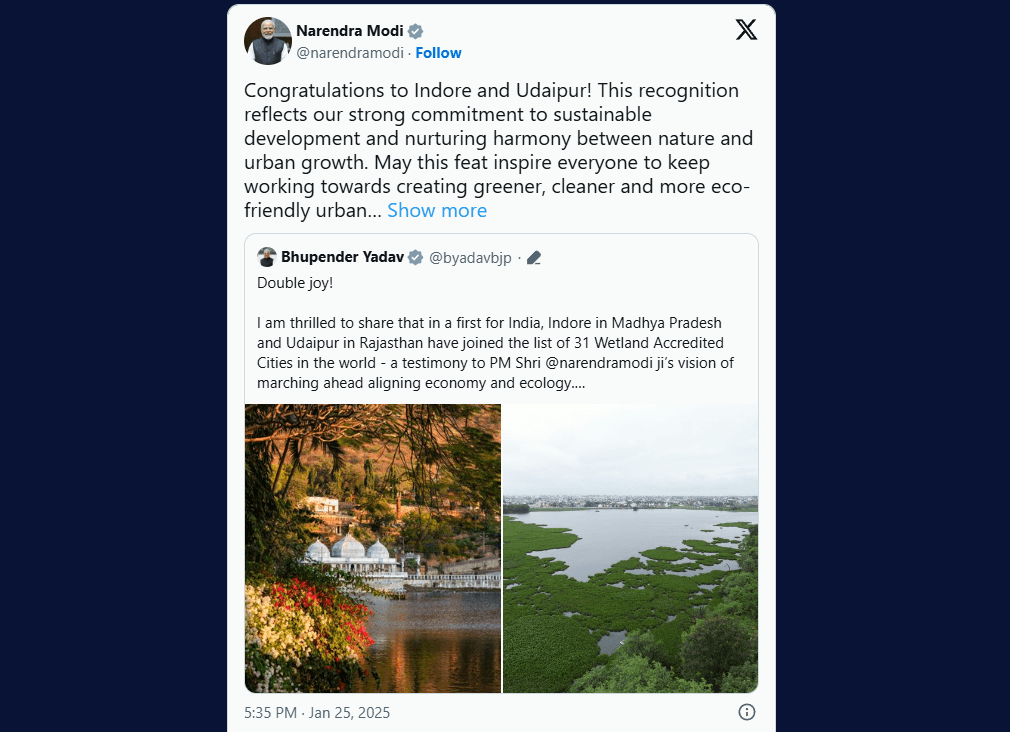
Task: Click the @byadavbjp handle
Action: 470,258
